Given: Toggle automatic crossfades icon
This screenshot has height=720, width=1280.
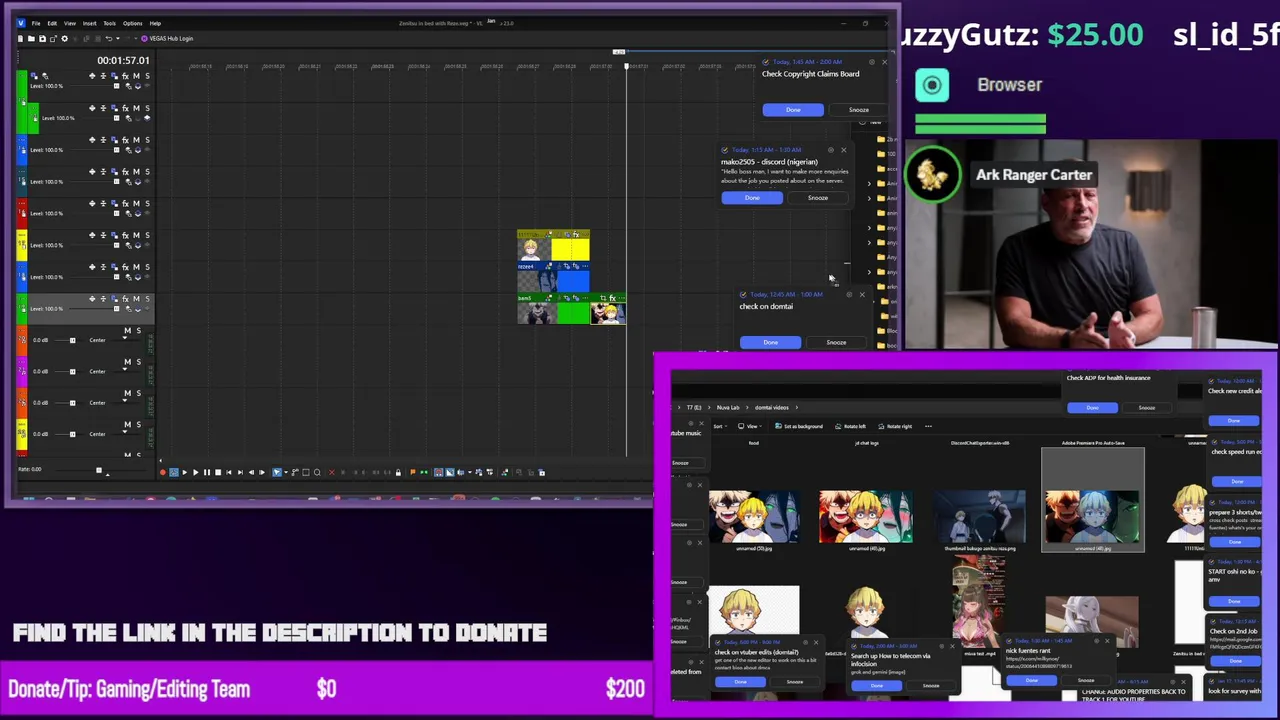Looking at the screenshot, I should [x=449, y=472].
